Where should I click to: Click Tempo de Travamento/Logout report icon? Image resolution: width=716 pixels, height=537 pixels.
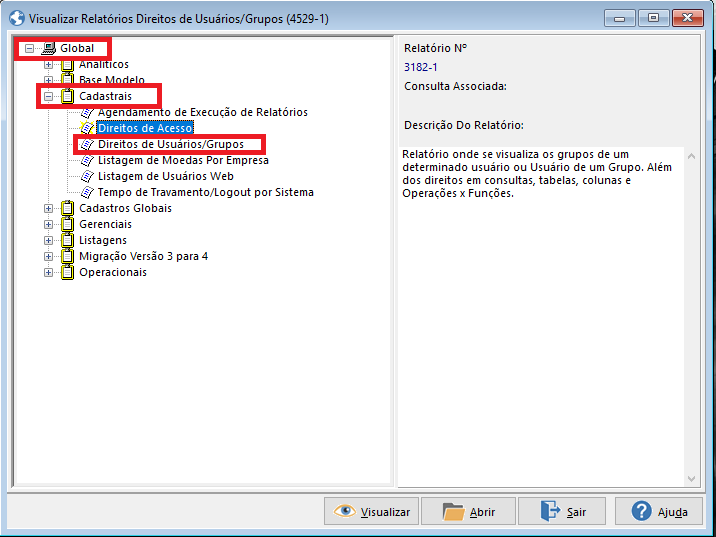pos(87,192)
